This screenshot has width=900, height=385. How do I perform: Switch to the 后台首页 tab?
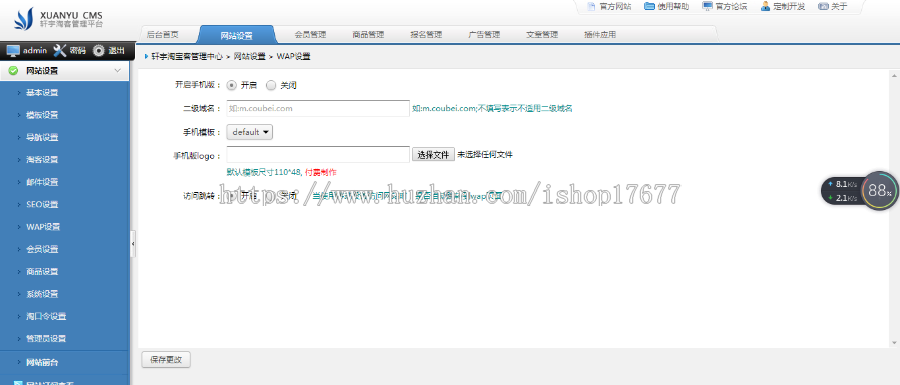pos(162,34)
